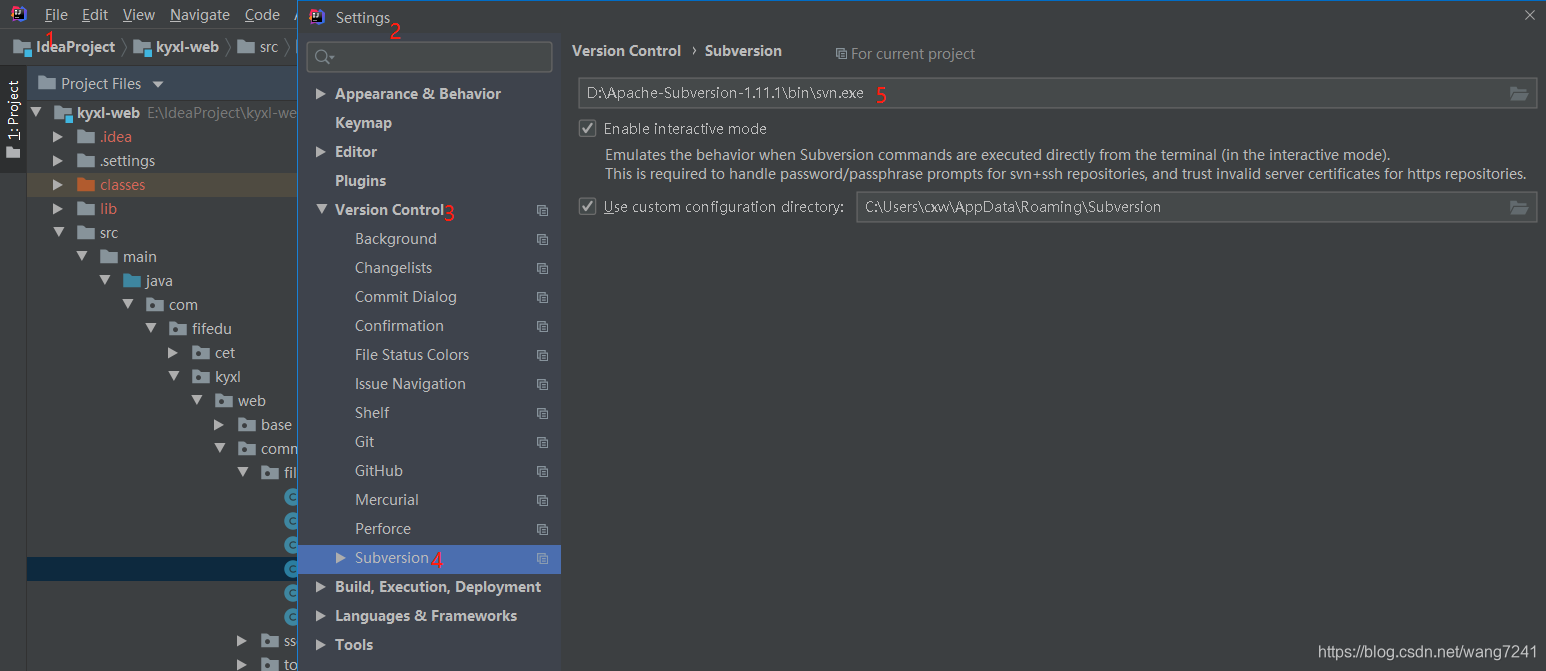Select the cet package in tree
Viewport: 1546px width, 671px height.
pos(225,353)
